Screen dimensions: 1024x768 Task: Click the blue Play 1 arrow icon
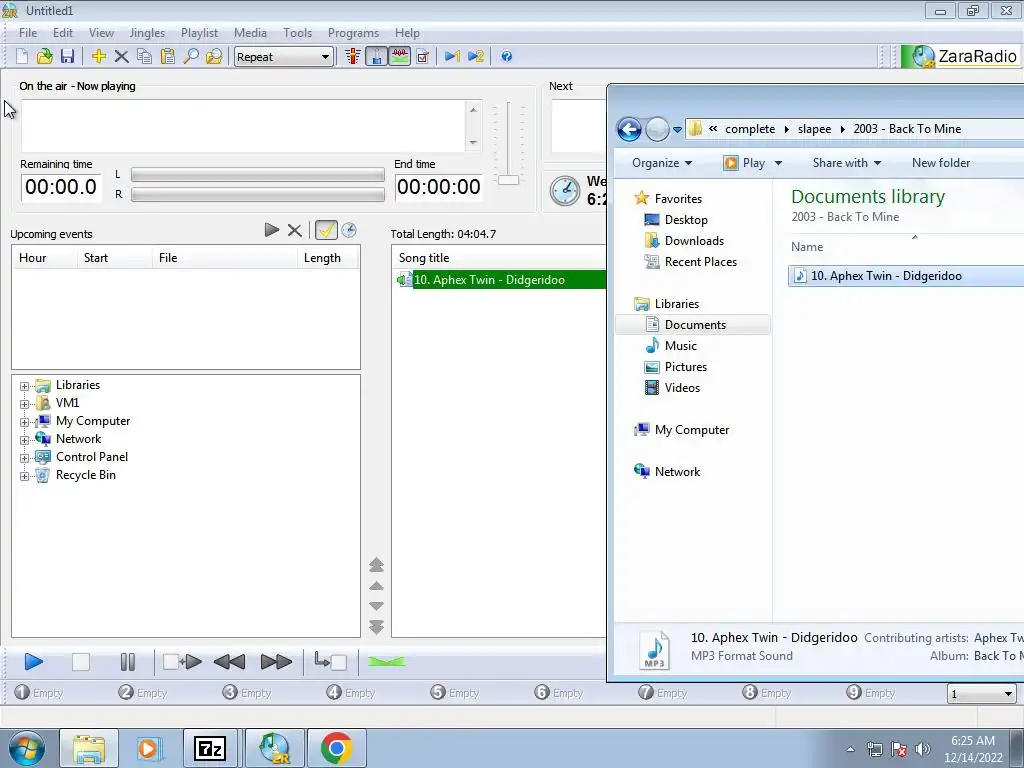pos(452,56)
